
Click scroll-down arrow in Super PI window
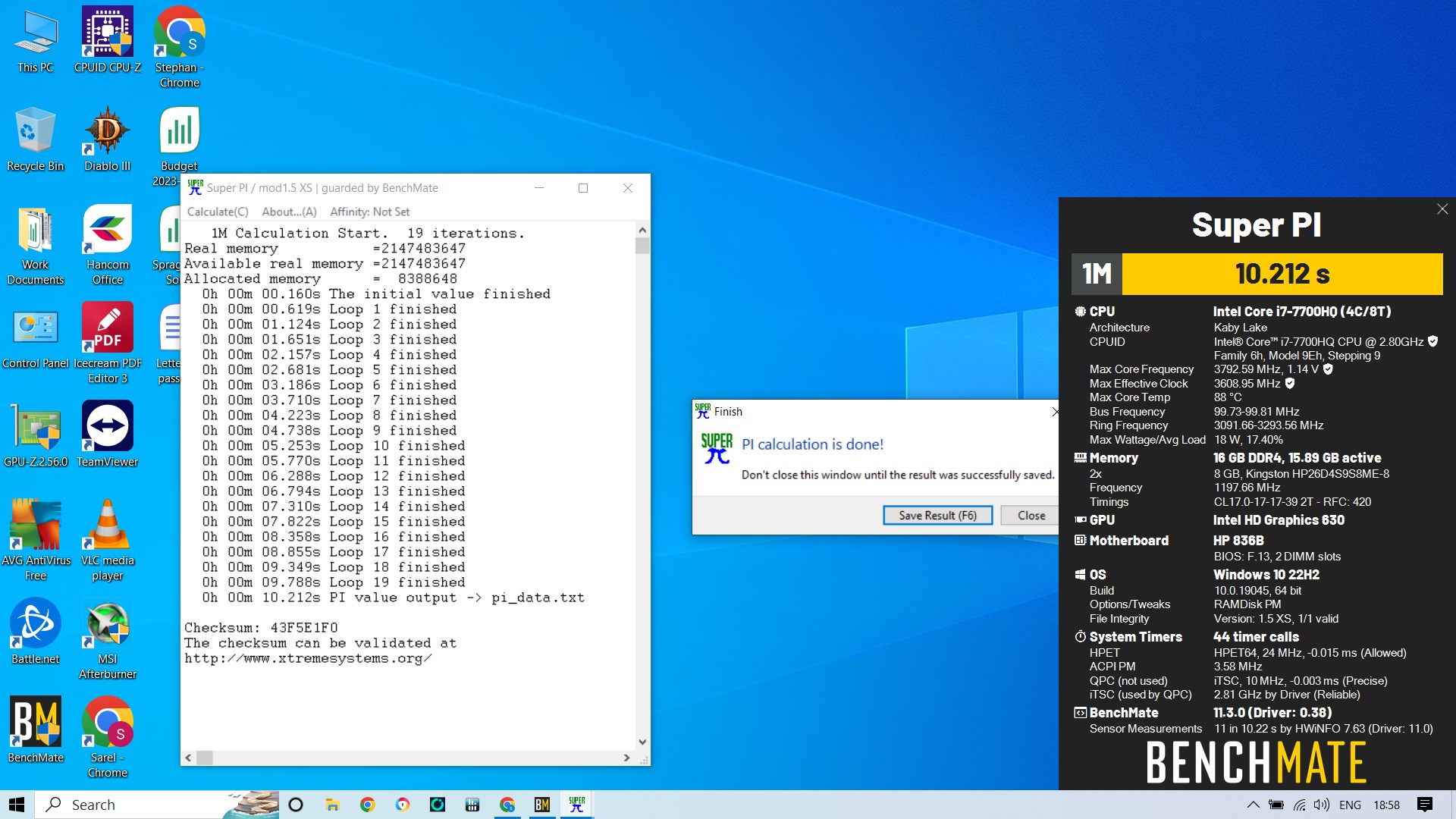click(642, 742)
